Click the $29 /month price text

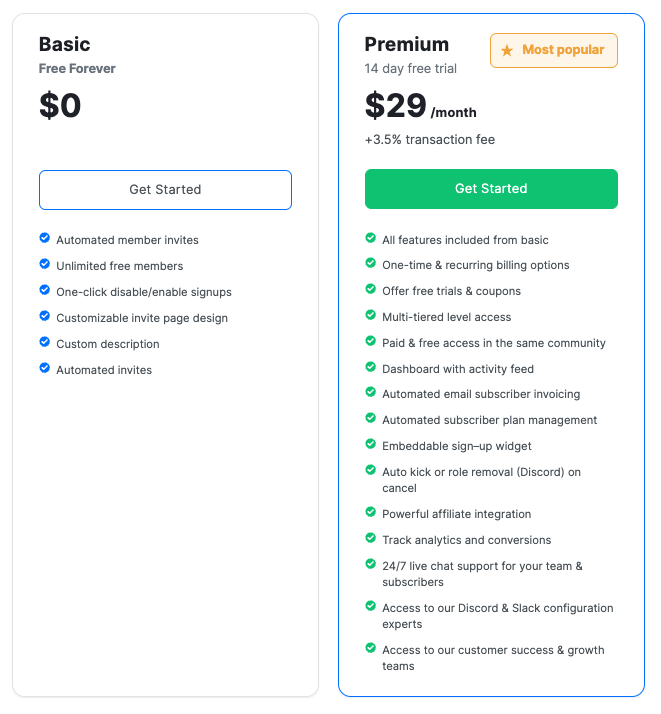pyautogui.click(x=420, y=106)
